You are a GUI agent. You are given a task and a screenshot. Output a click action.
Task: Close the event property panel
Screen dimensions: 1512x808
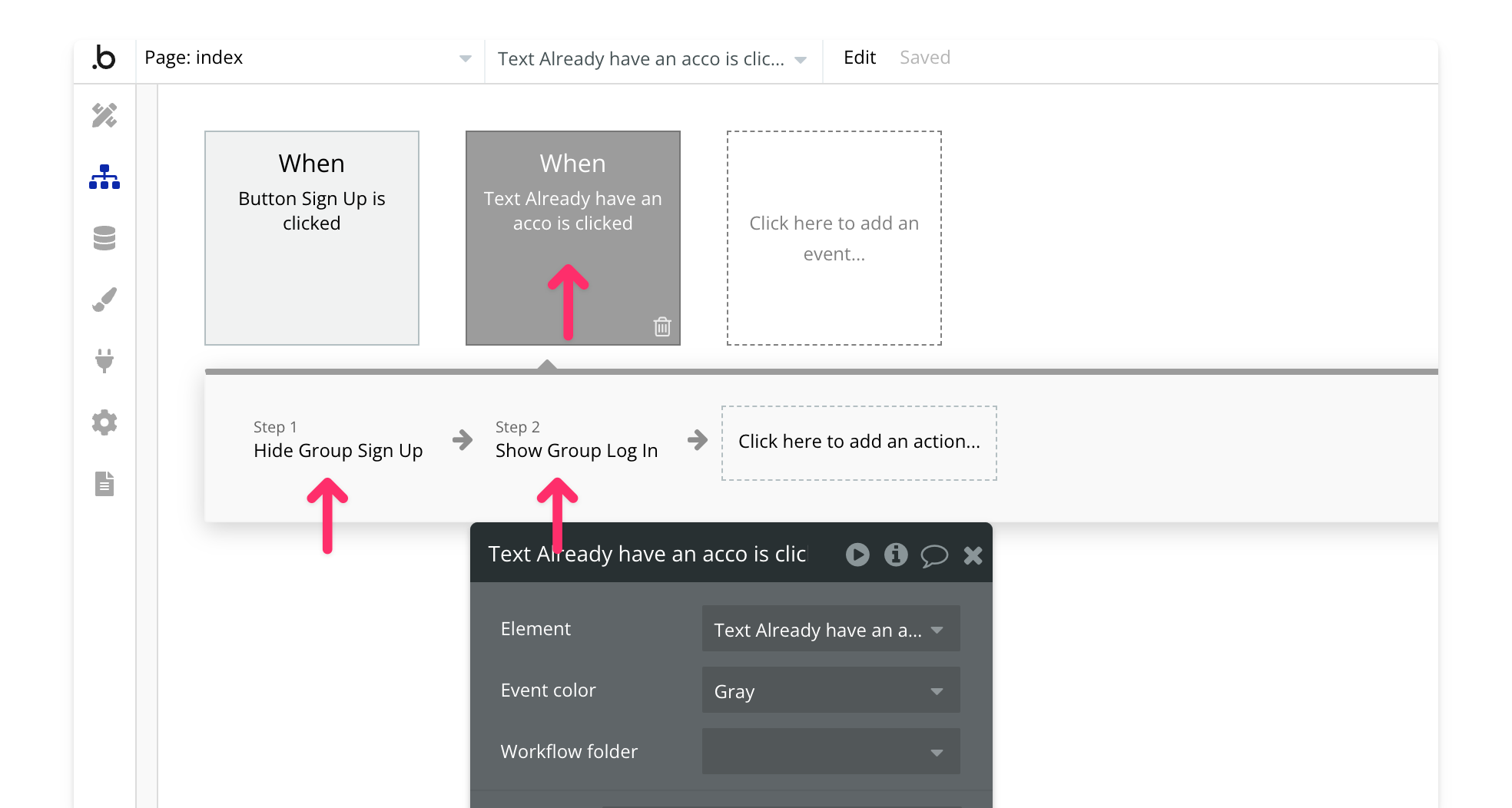[x=973, y=555]
